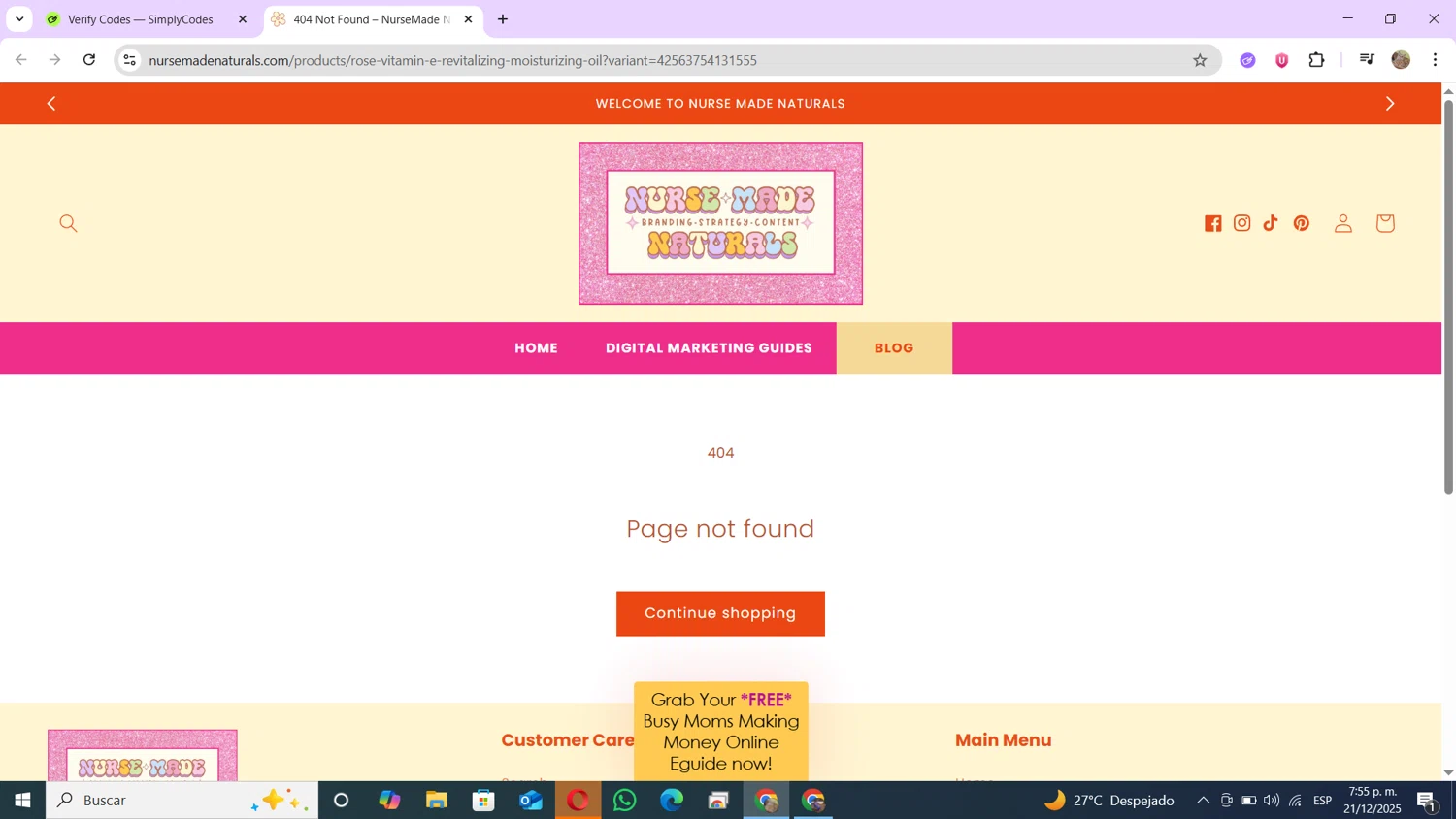Click the Main Menu footer heading
This screenshot has width=1456, height=819.
tap(1003, 740)
